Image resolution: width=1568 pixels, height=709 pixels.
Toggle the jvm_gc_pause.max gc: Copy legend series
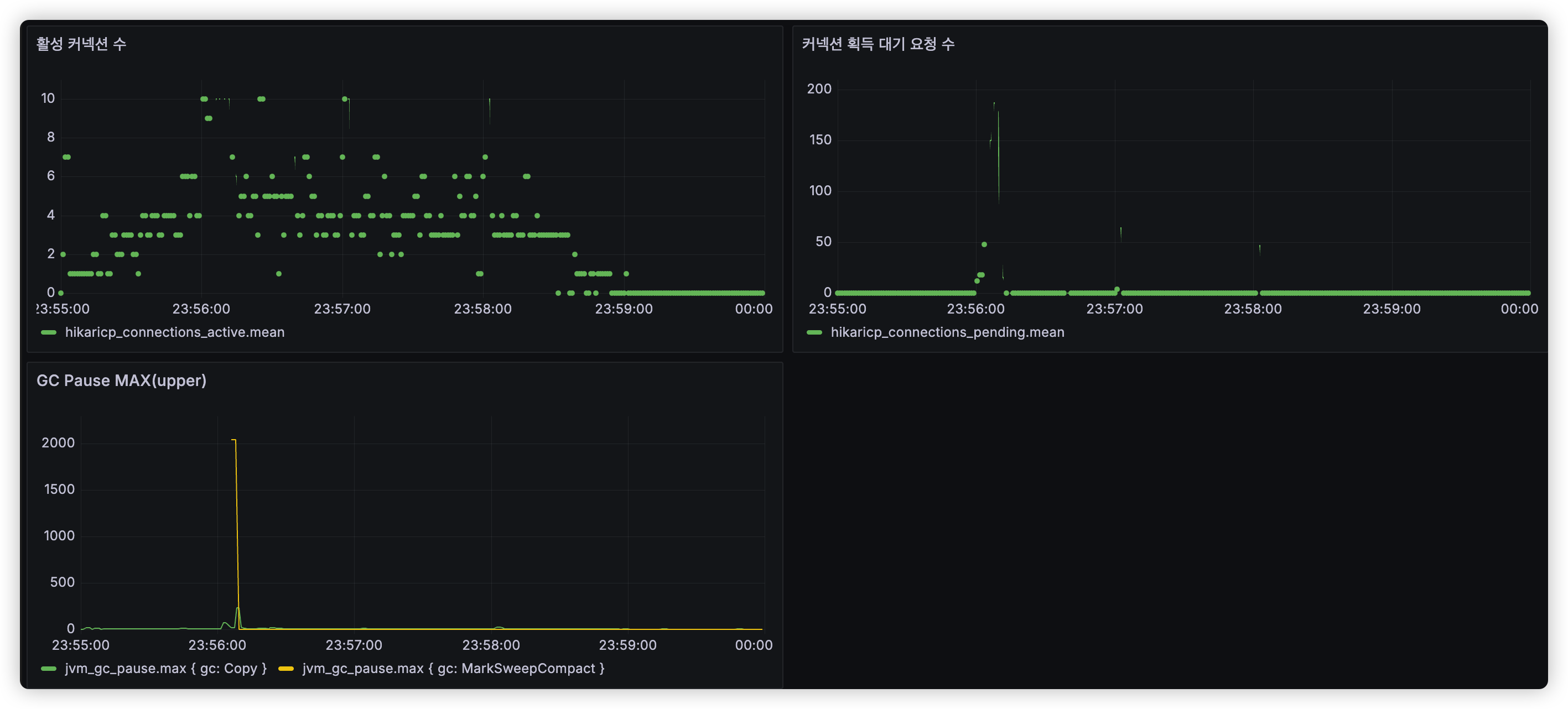(x=165, y=668)
